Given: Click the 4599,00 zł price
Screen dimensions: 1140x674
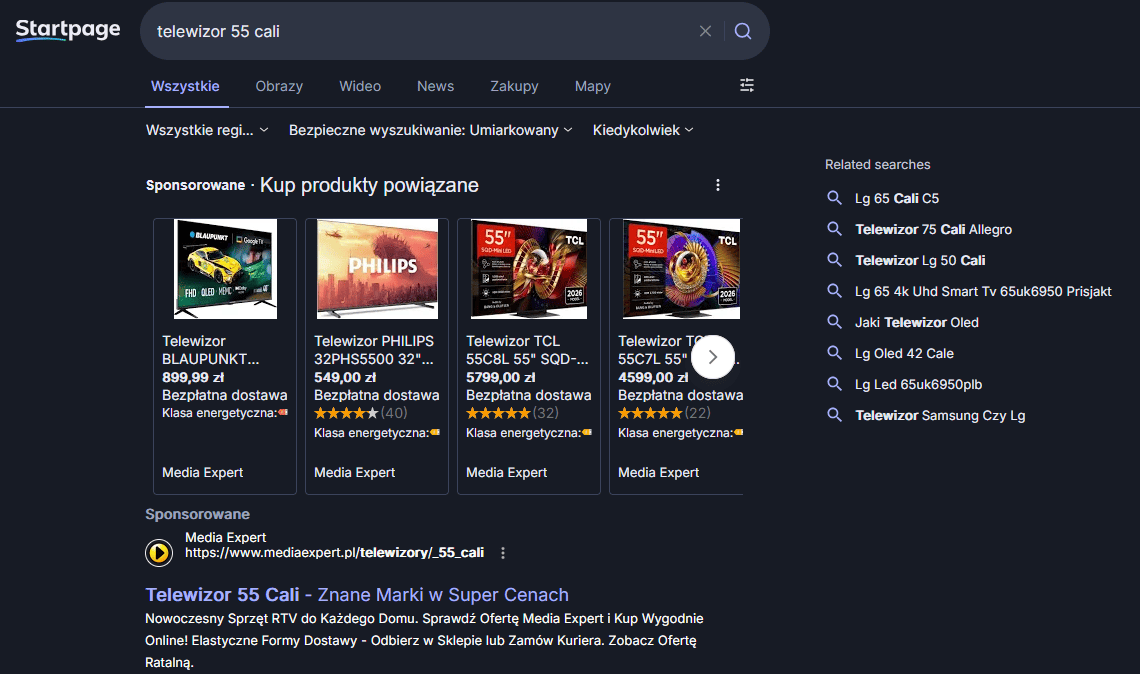Looking at the screenshot, I should 652,377.
